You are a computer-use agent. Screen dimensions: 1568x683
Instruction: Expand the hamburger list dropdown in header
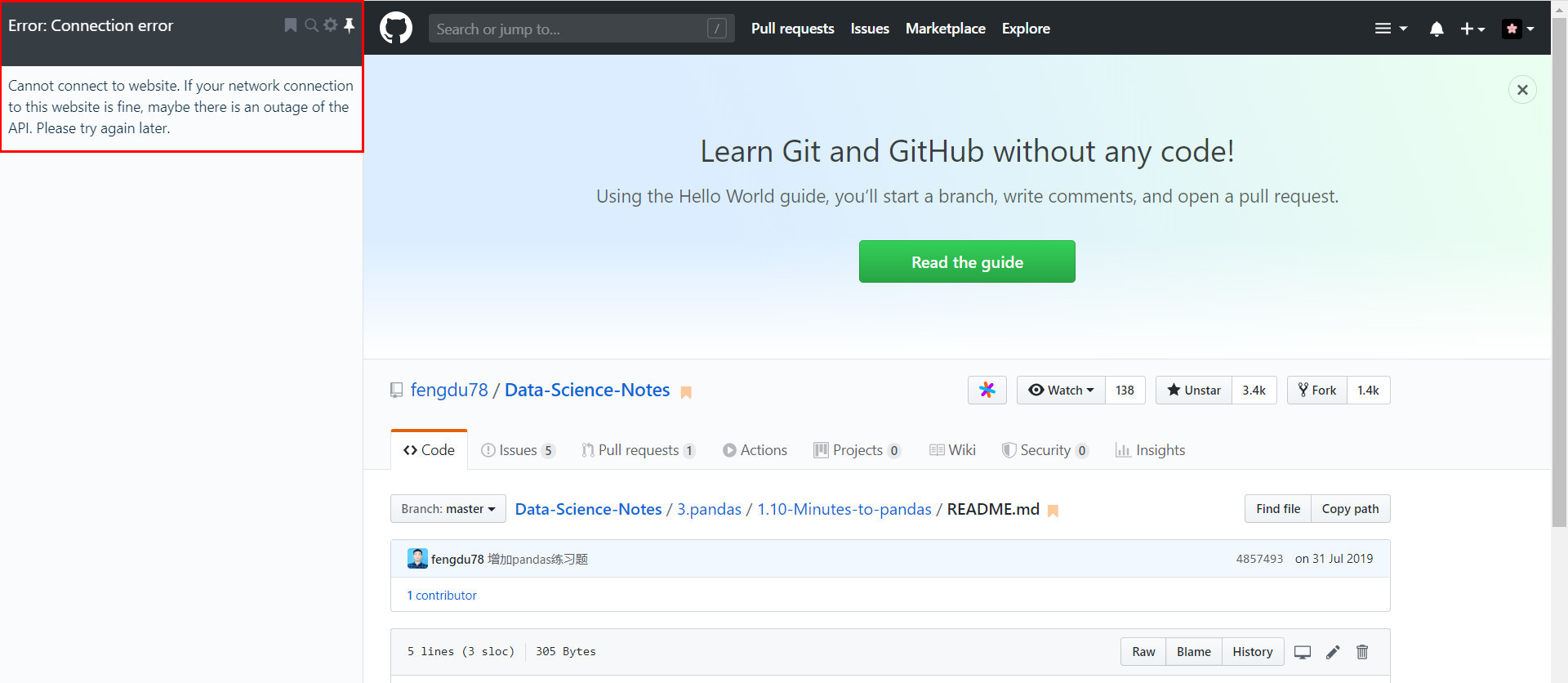[1391, 29]
